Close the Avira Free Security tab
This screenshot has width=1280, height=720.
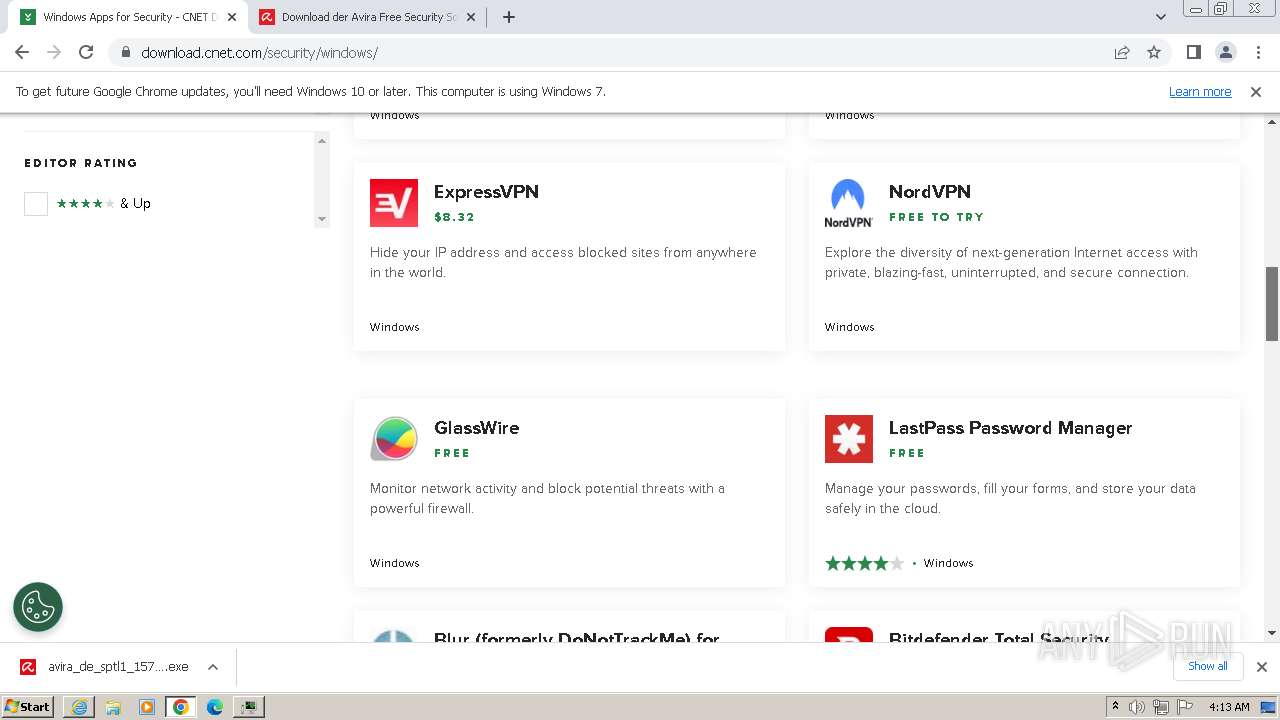[x=471, y=17]
